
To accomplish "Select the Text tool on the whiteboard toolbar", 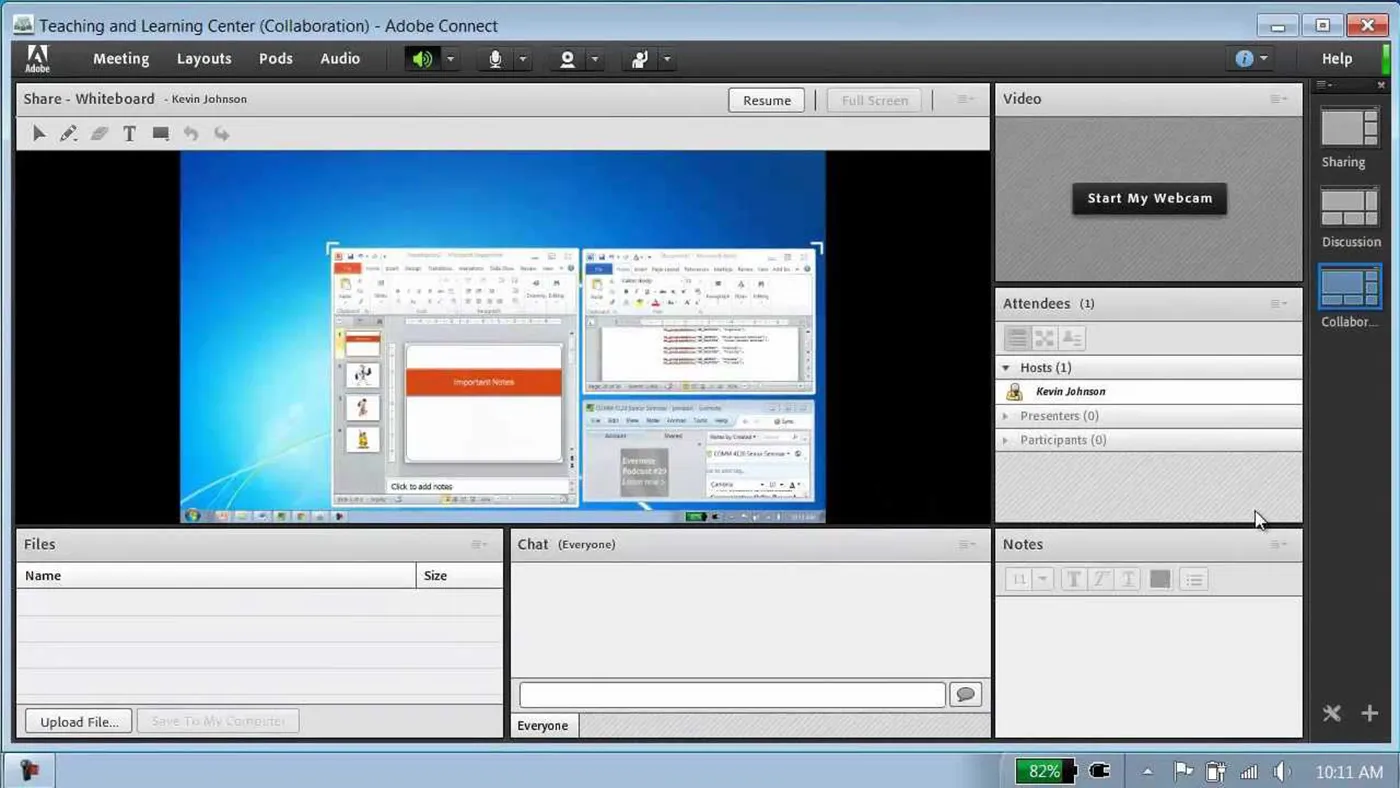I will [x=129, y=133].
